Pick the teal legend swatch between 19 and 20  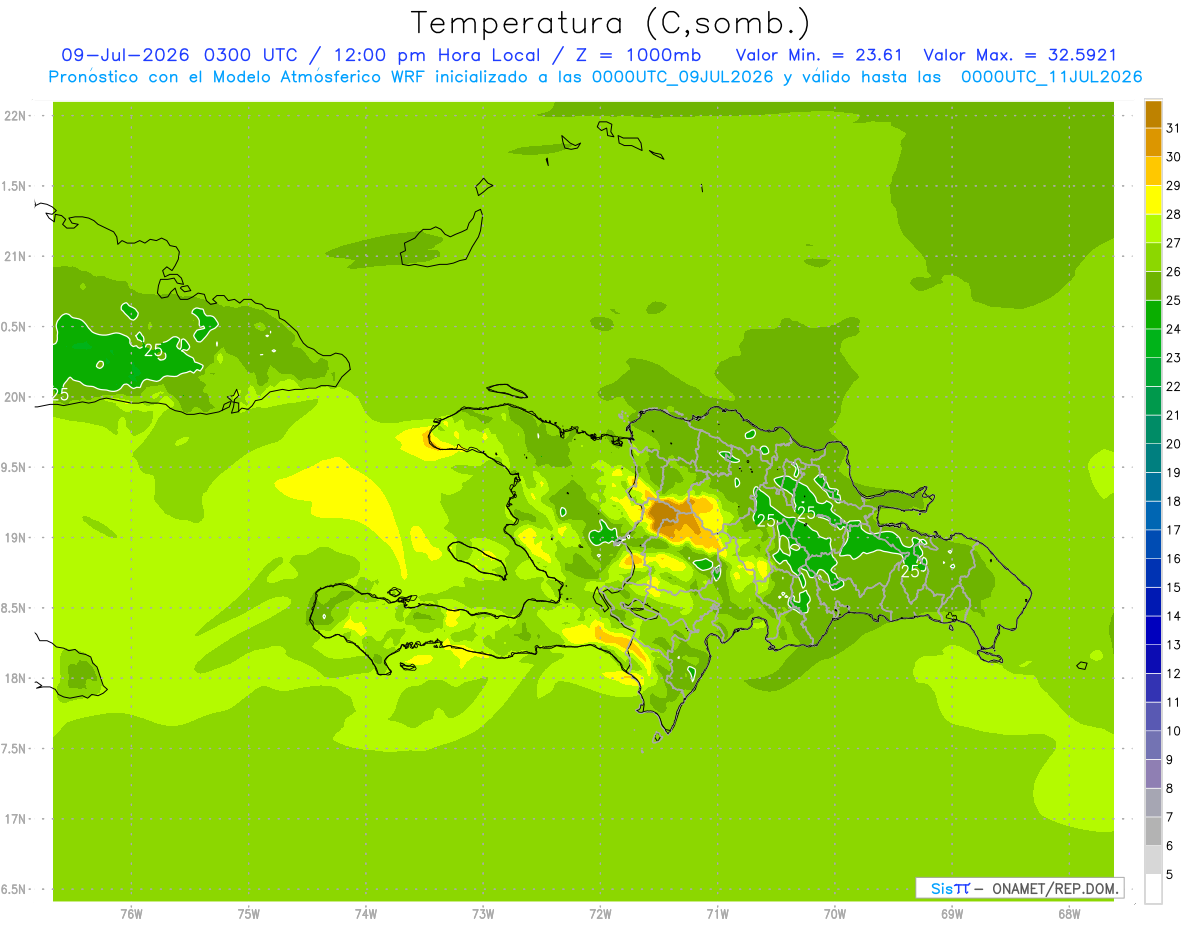click(1153, 458)
